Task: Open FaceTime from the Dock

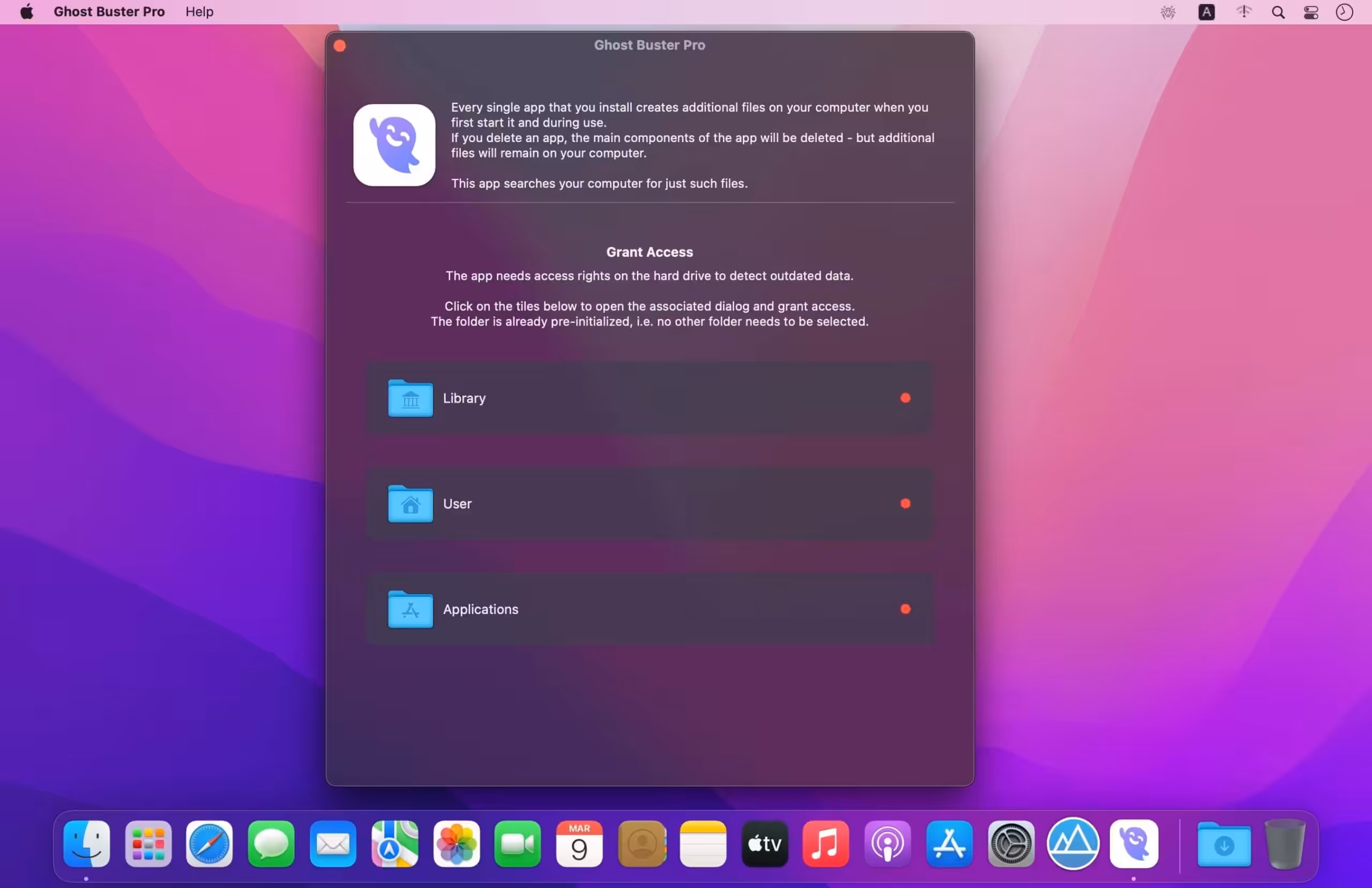Action: [x=518, y=843]
